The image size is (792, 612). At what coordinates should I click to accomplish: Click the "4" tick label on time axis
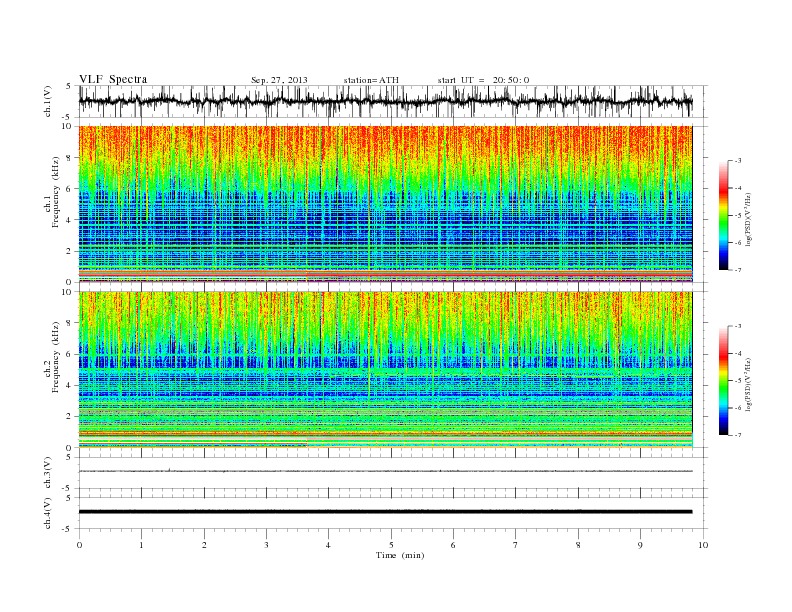pos(328,545)
